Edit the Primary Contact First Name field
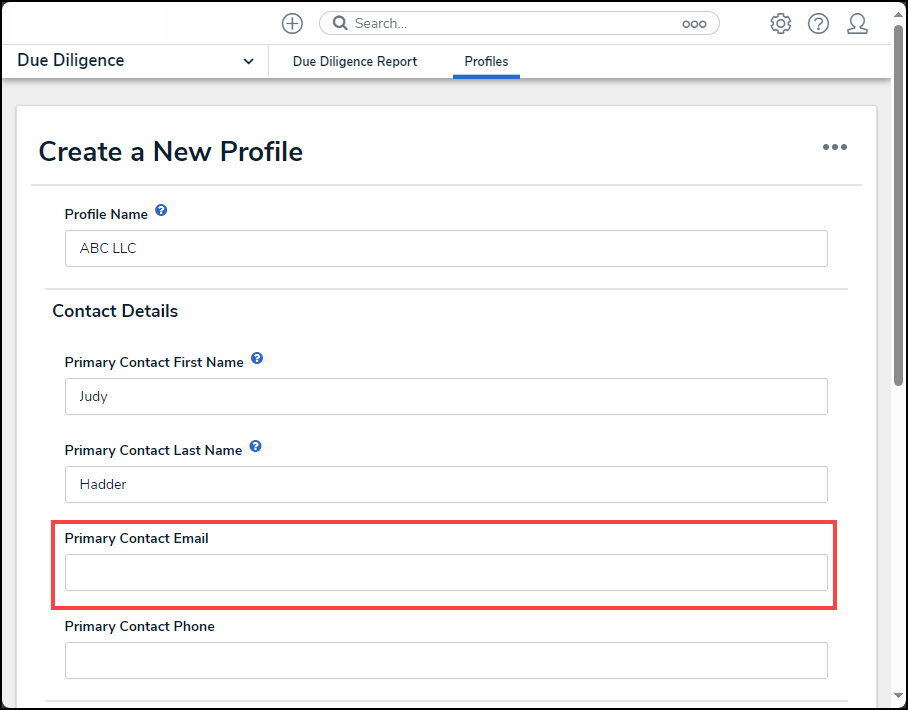The height and width of the screenshot is (710, 908). [446, 397]
